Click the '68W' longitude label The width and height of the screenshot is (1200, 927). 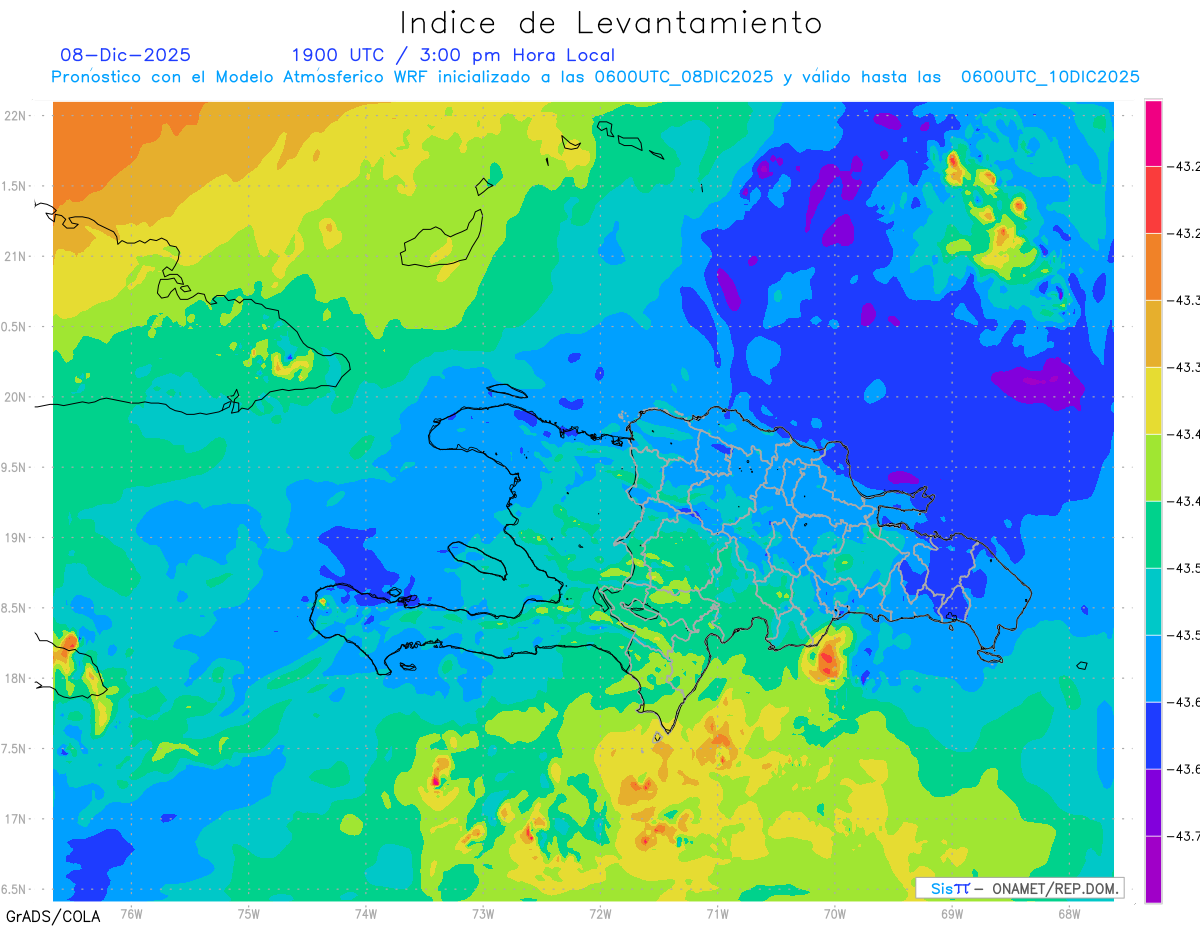tap(1069, 913)
